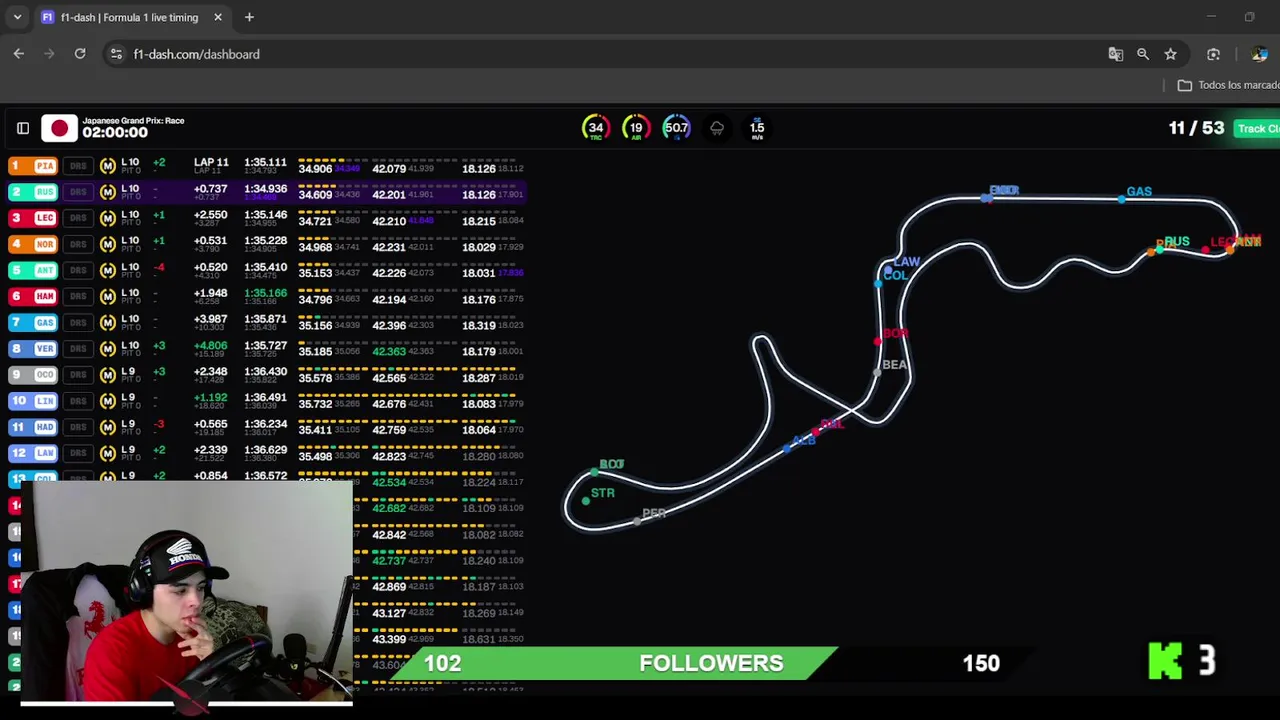Click the medium tyre icon for PIA
Image resolution: width=1280 pixels, height=720 pixels.
click(x=108, y=166)
